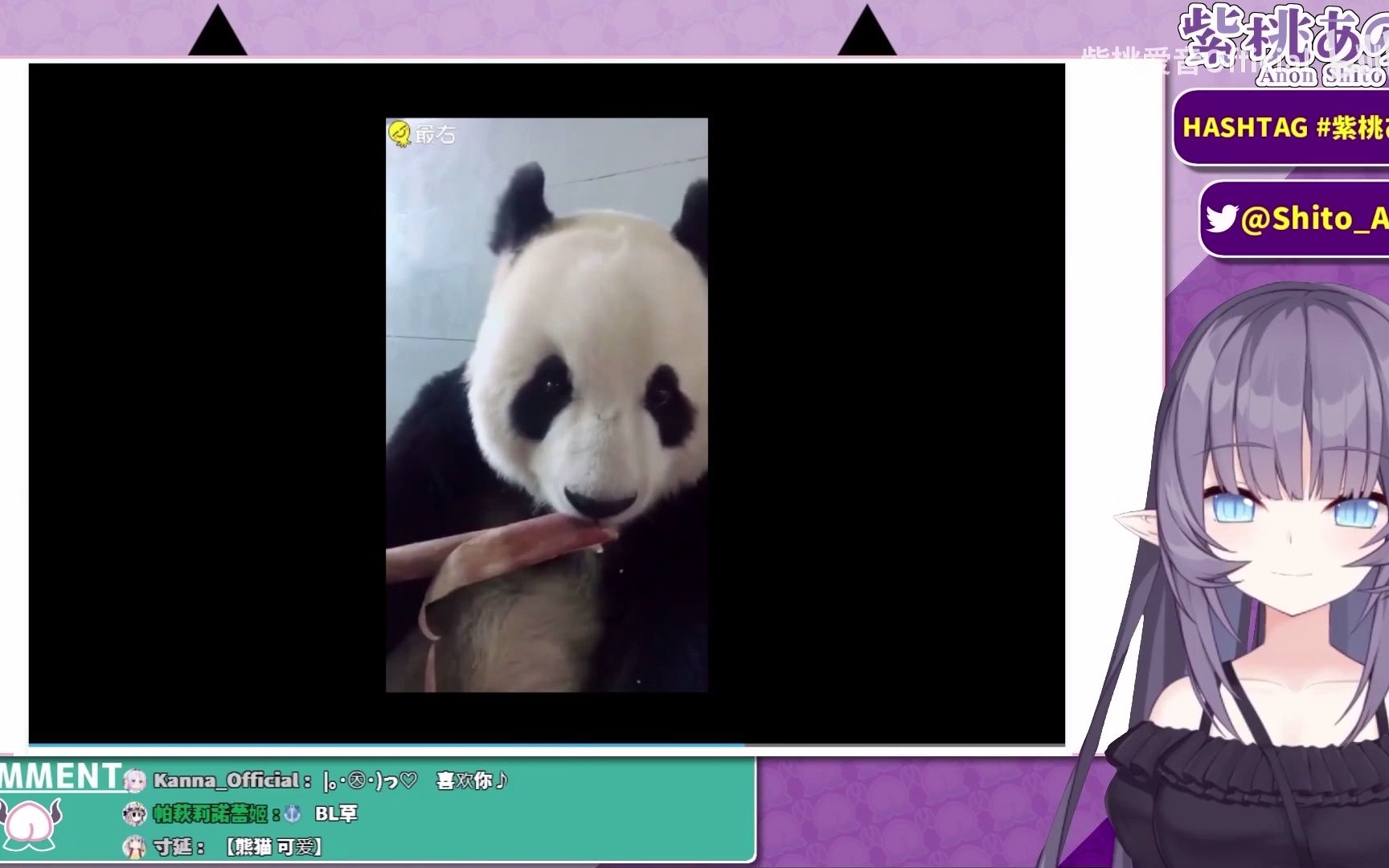Click Kanna_Official's commenter avatar
This screenshot has height=868, width=1389.
coord(134,780)
